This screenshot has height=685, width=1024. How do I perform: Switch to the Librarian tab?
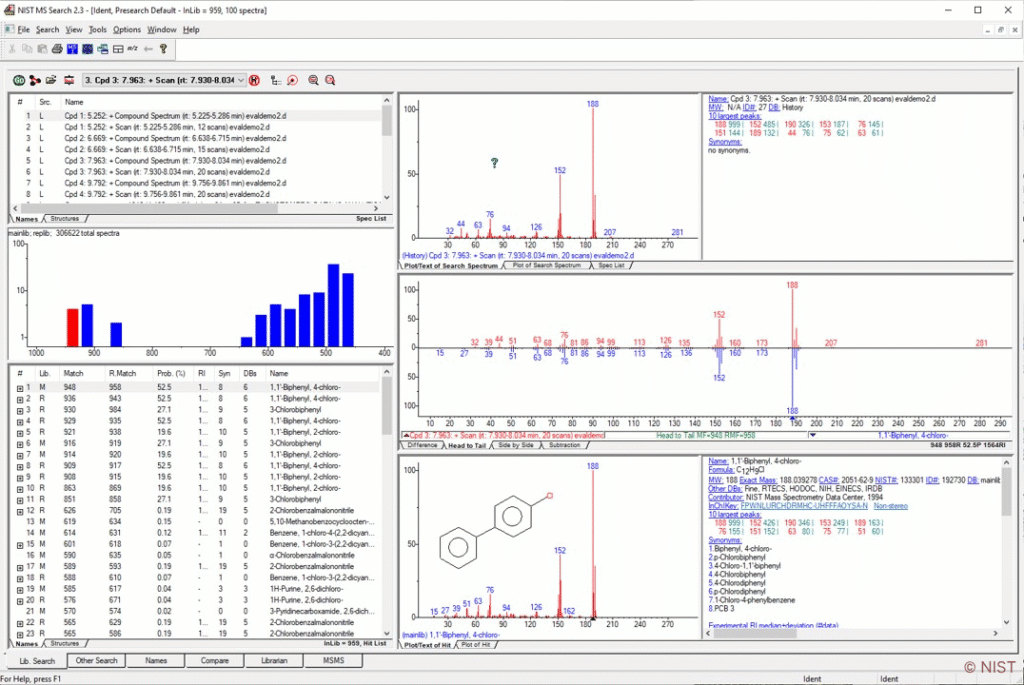click(274, 660)
